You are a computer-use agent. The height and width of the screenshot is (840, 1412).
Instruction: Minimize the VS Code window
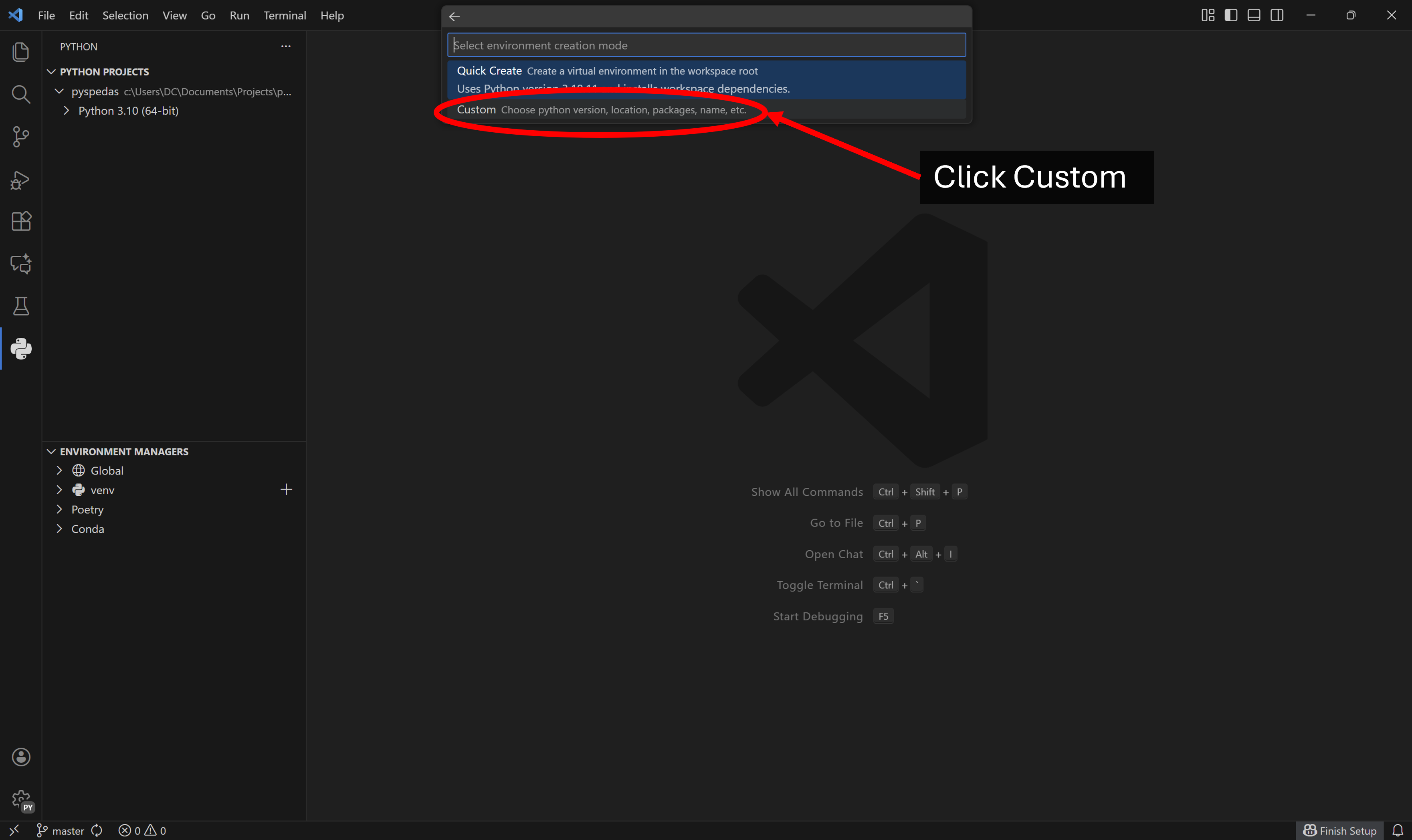[1311, 15]
